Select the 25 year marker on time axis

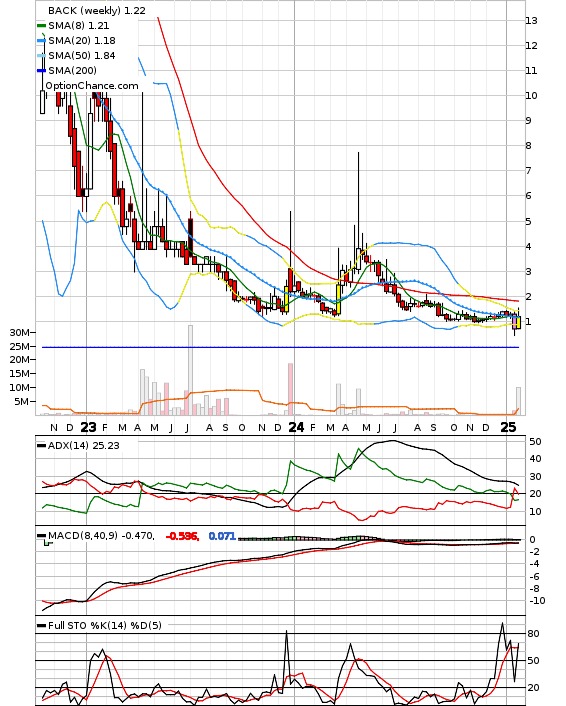(x=508, y=427)
